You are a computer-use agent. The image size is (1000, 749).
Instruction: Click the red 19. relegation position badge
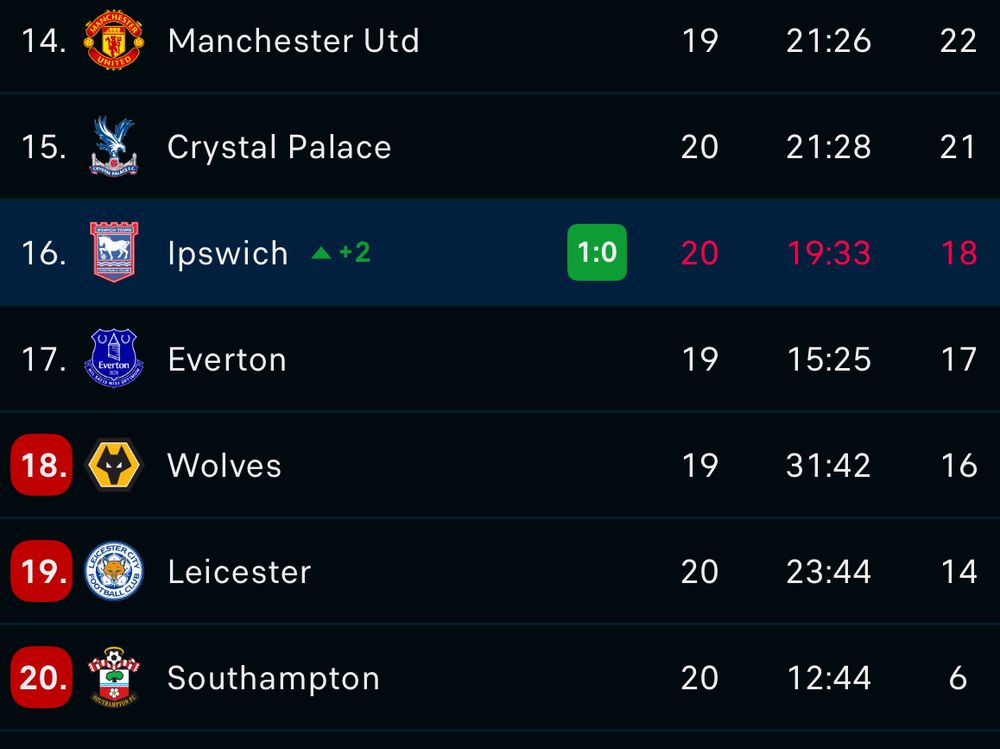[42, 571]
